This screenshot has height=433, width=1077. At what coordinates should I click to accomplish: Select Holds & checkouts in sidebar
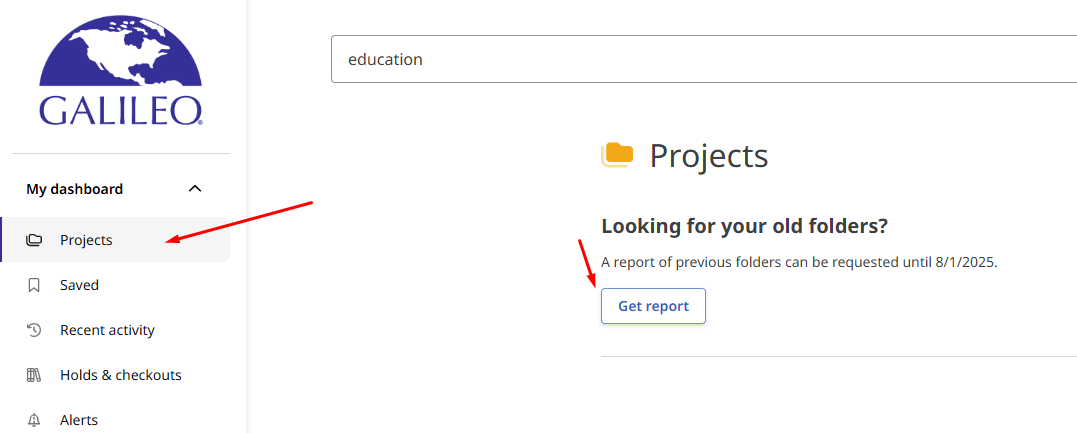115,375
